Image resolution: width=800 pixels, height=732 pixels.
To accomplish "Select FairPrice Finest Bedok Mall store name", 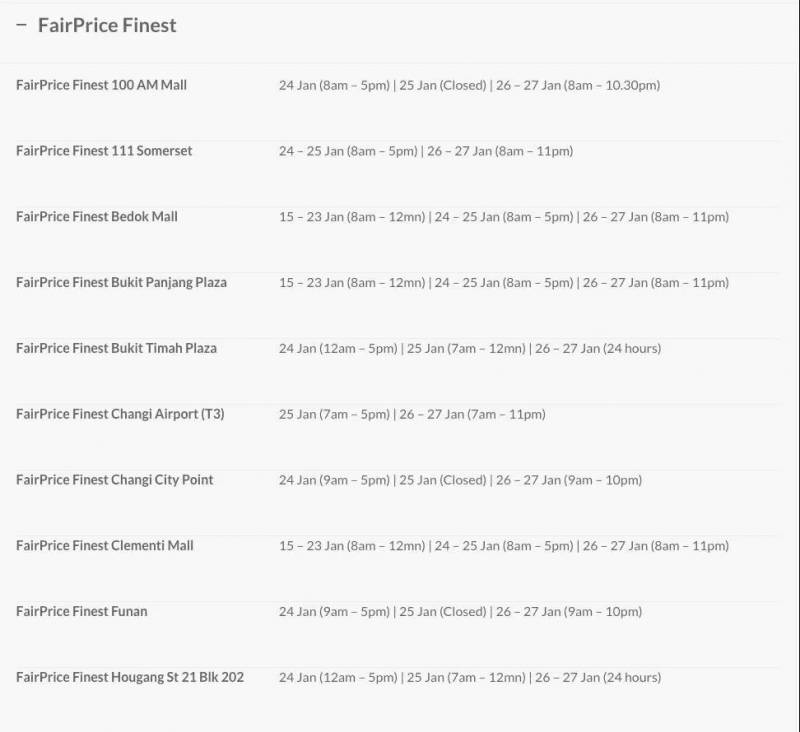I will pyautogui.click(x=97, y=217).
